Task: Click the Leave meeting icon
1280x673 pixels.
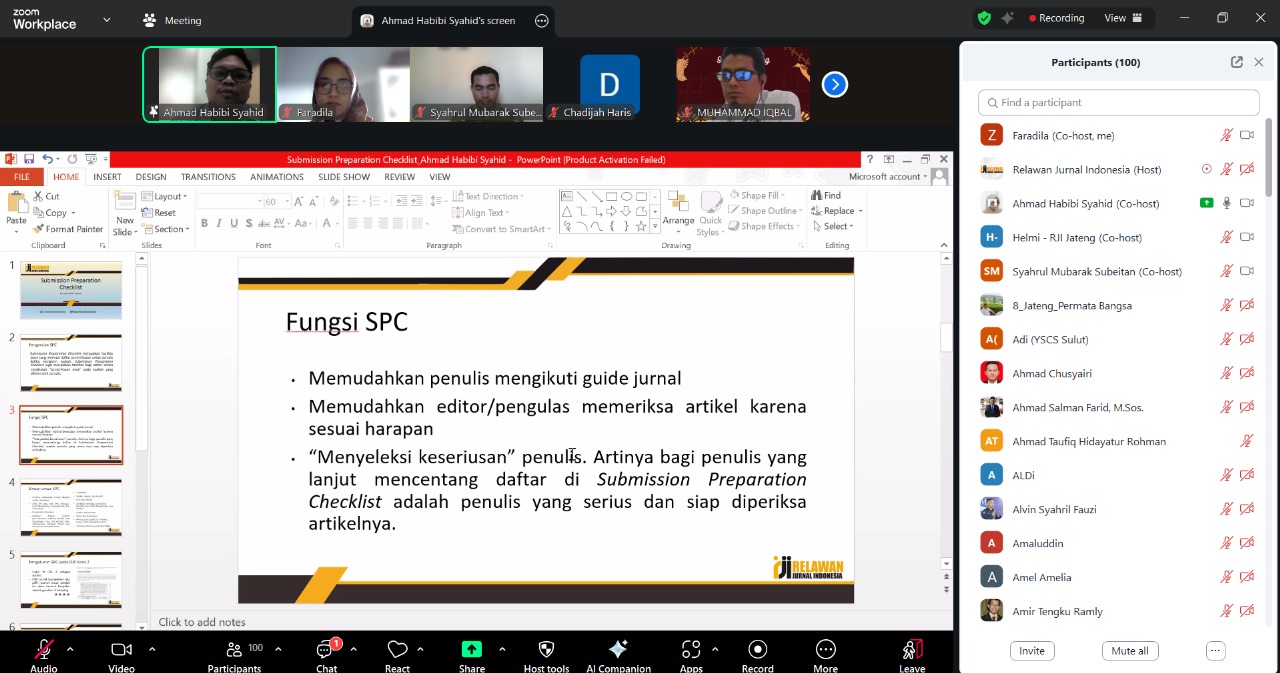Action: pyautogui.click(x=911, y=652)
